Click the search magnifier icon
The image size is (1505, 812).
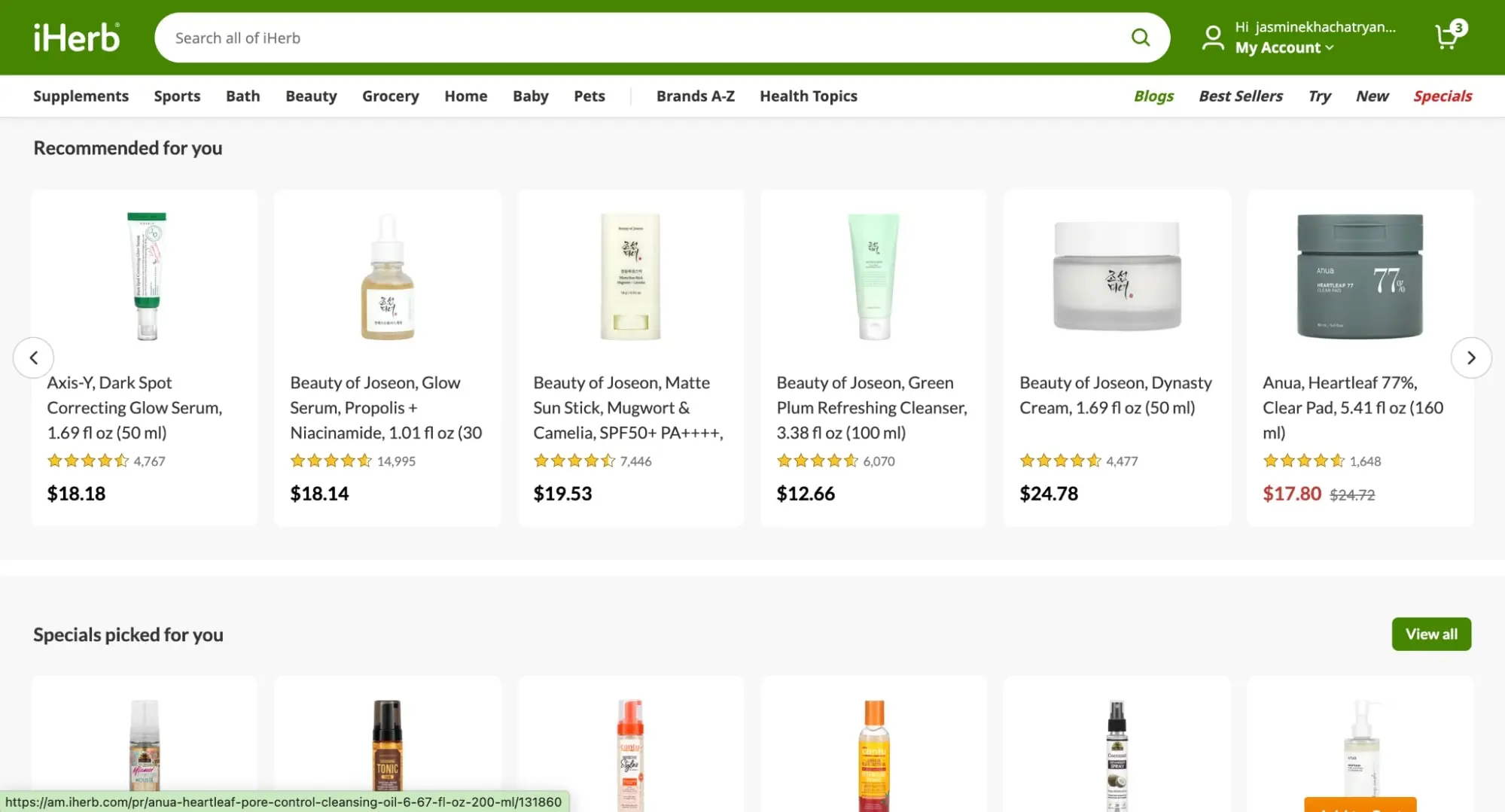pos(1141,38)
